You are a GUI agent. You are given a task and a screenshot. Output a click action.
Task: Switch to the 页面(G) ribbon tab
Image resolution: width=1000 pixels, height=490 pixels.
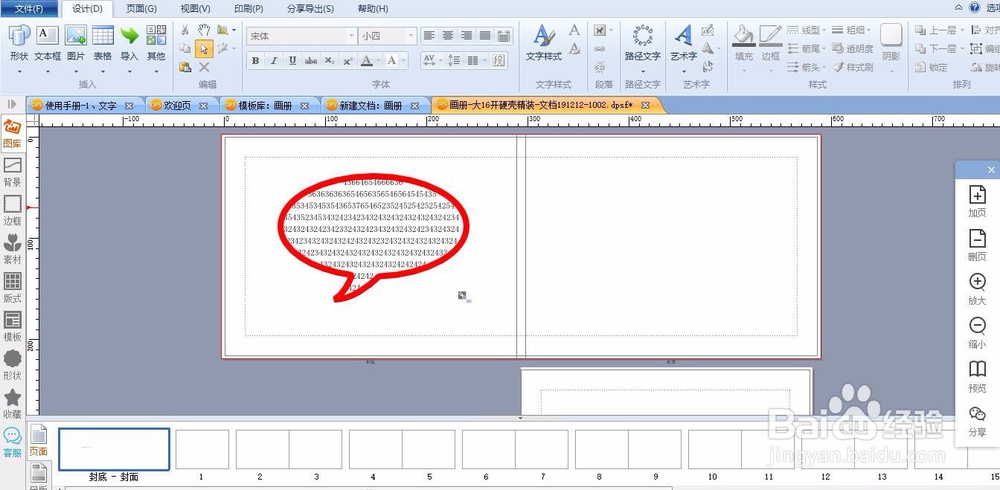(x=141, y=8)
